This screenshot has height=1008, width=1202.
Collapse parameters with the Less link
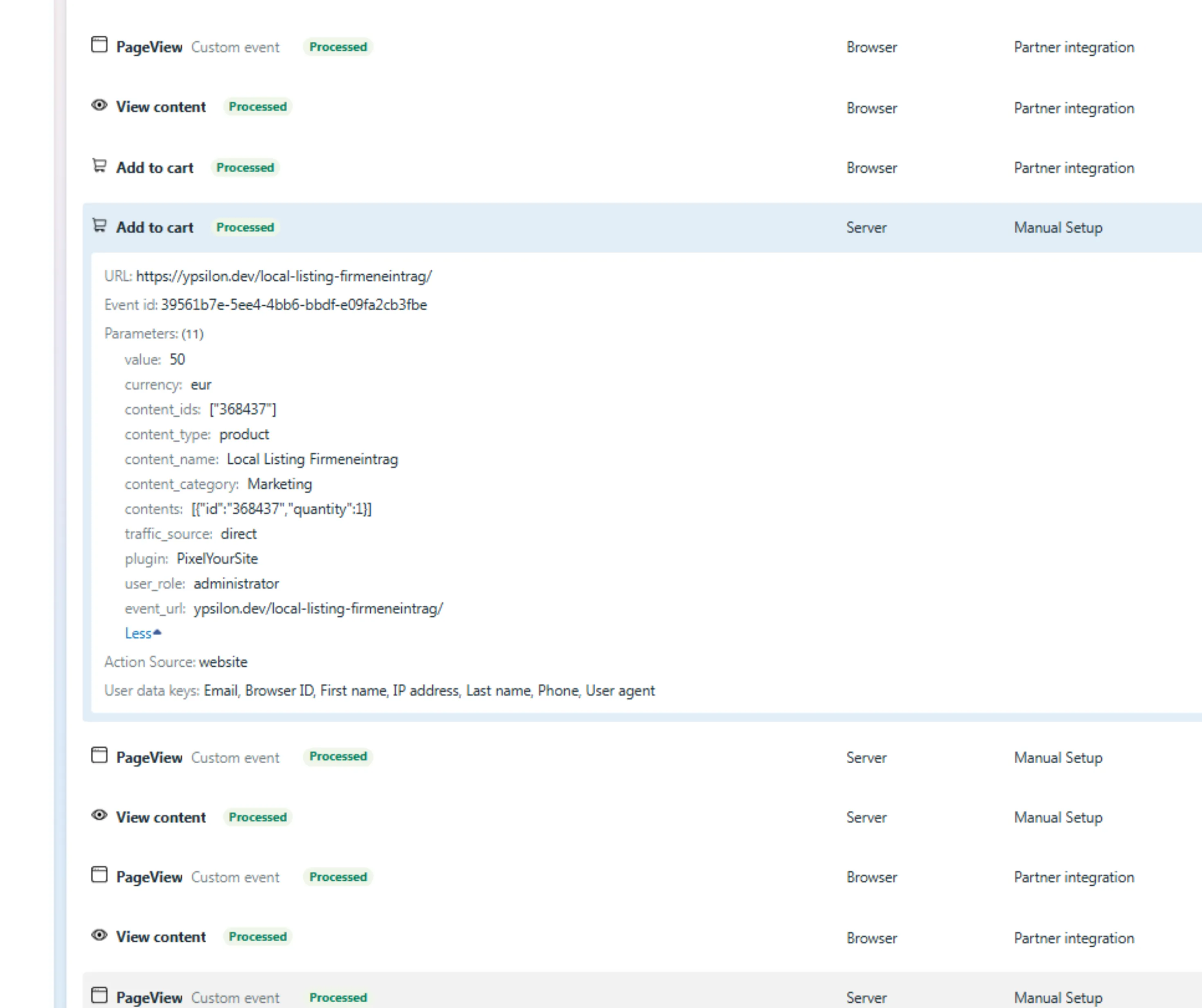[143, 634]
